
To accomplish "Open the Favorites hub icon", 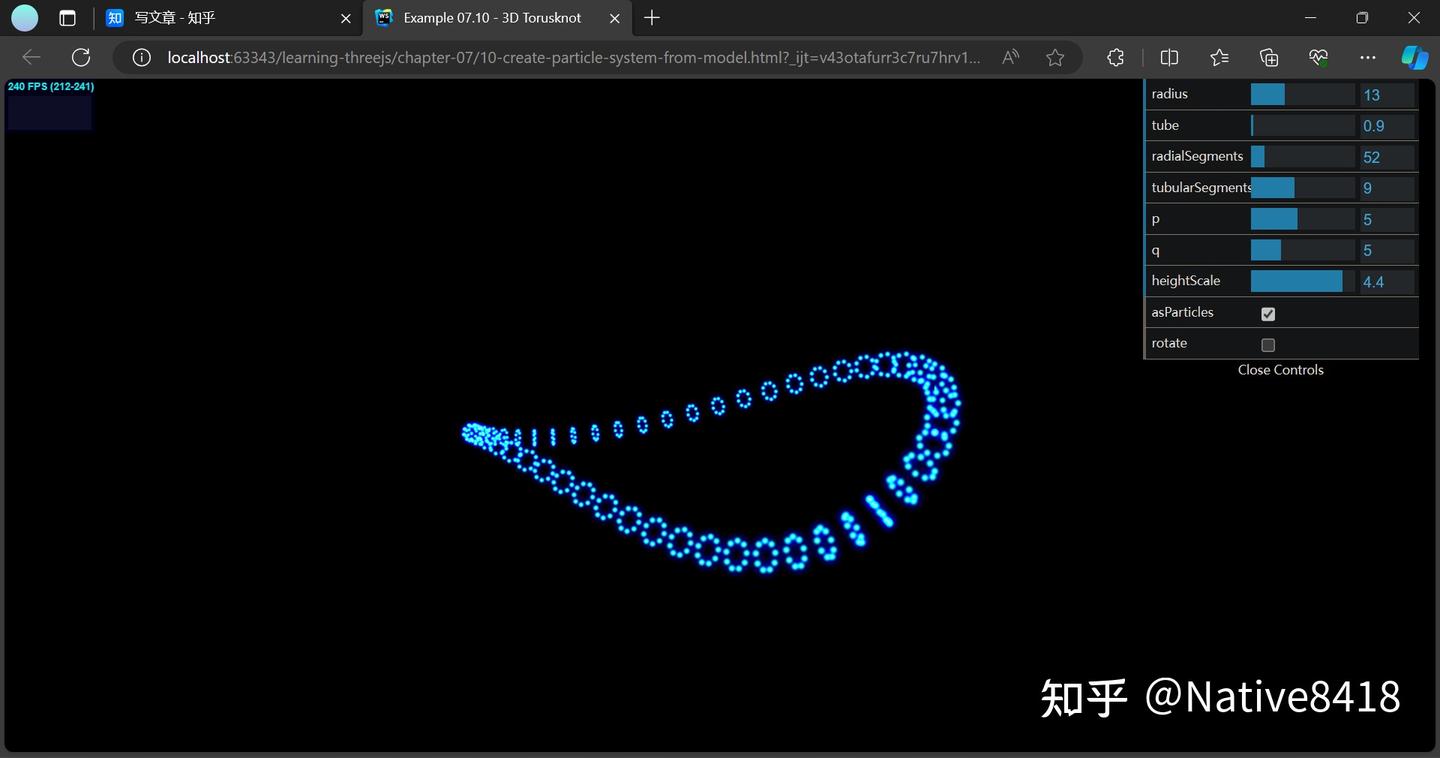I will (x=1219, y=57).
